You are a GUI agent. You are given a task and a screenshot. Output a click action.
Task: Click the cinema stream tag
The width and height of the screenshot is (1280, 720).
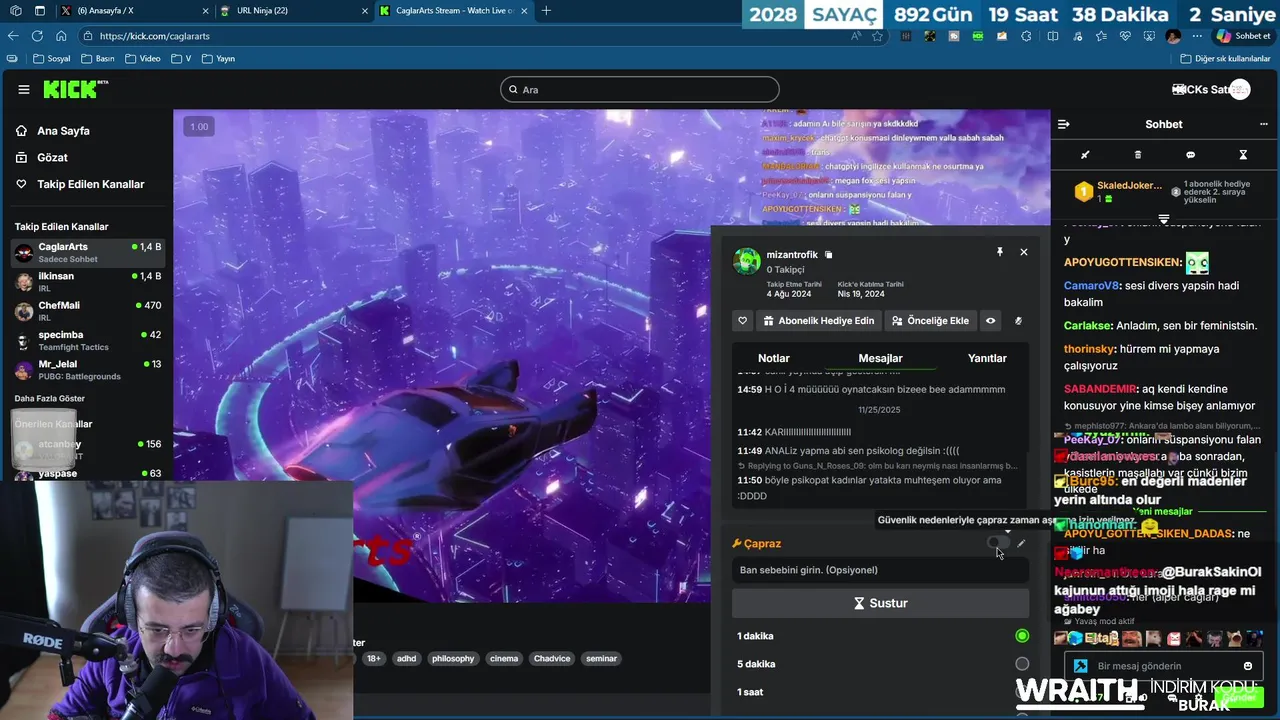coord(504,658)
